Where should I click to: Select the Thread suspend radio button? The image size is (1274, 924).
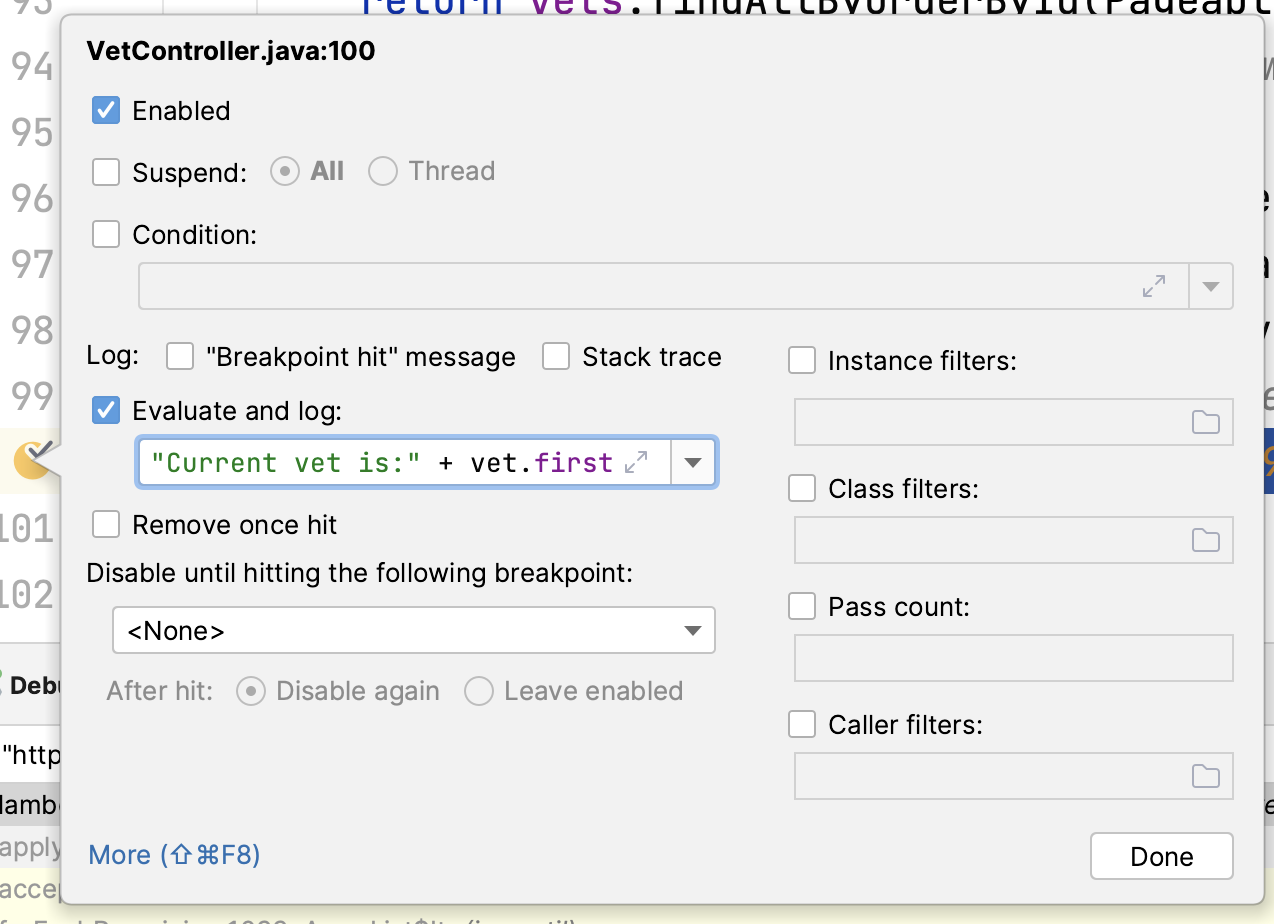point(383,172)
